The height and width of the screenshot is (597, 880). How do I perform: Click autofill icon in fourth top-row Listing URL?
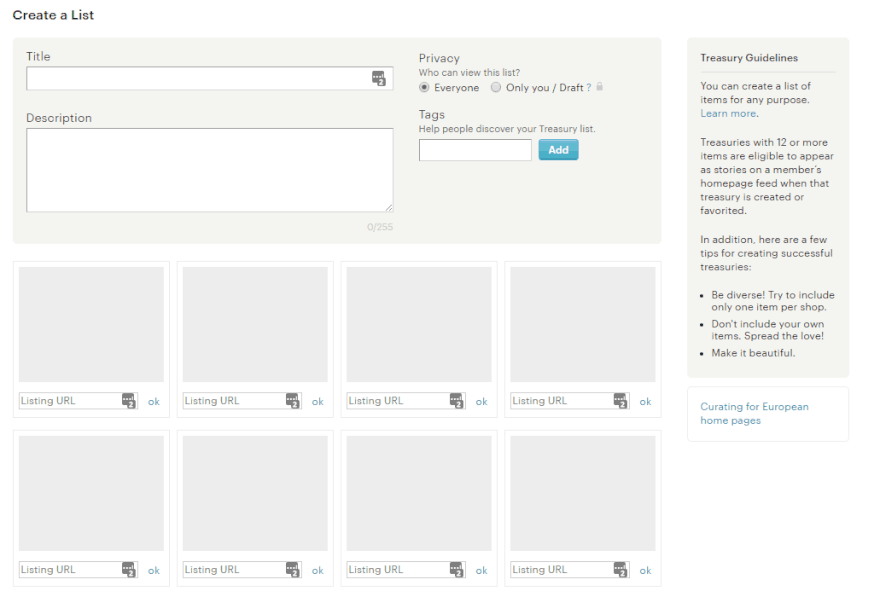[x=621, y=401]
